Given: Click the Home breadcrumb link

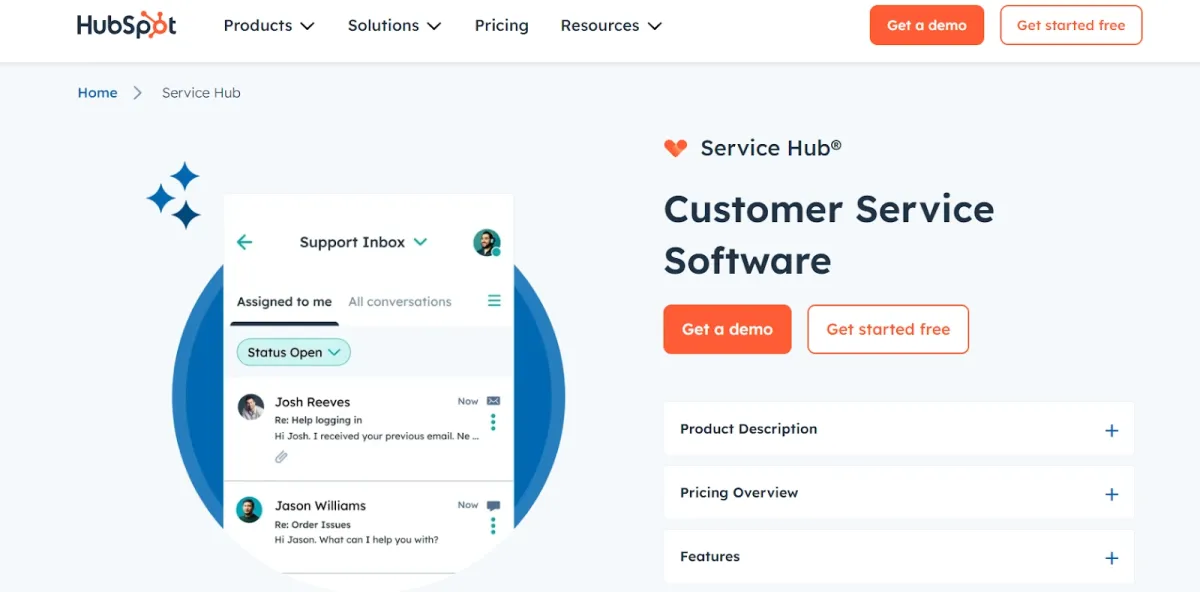Looking at the screenshot, I should click(x=97, y=92).
